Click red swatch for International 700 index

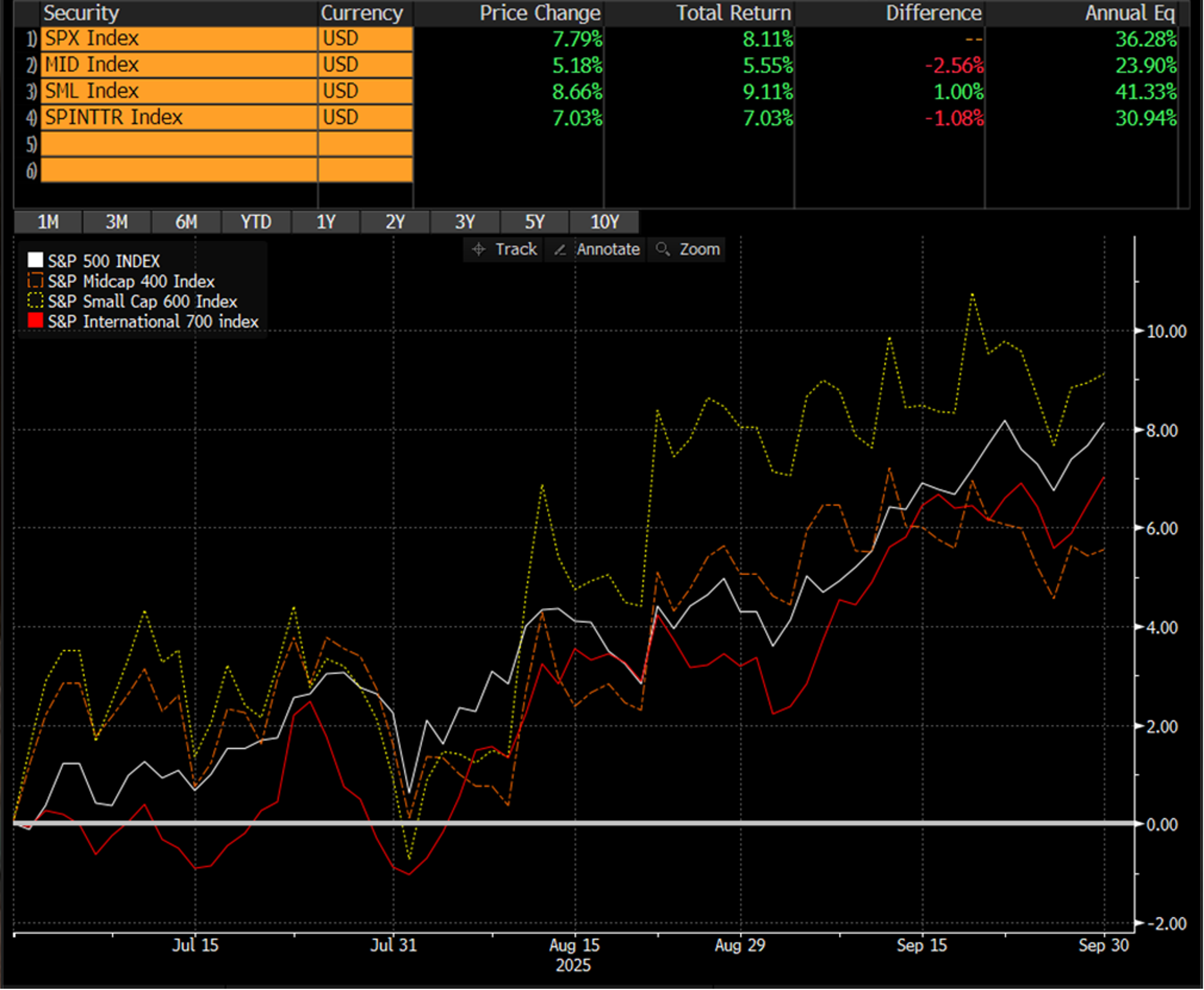pos(36,321)
